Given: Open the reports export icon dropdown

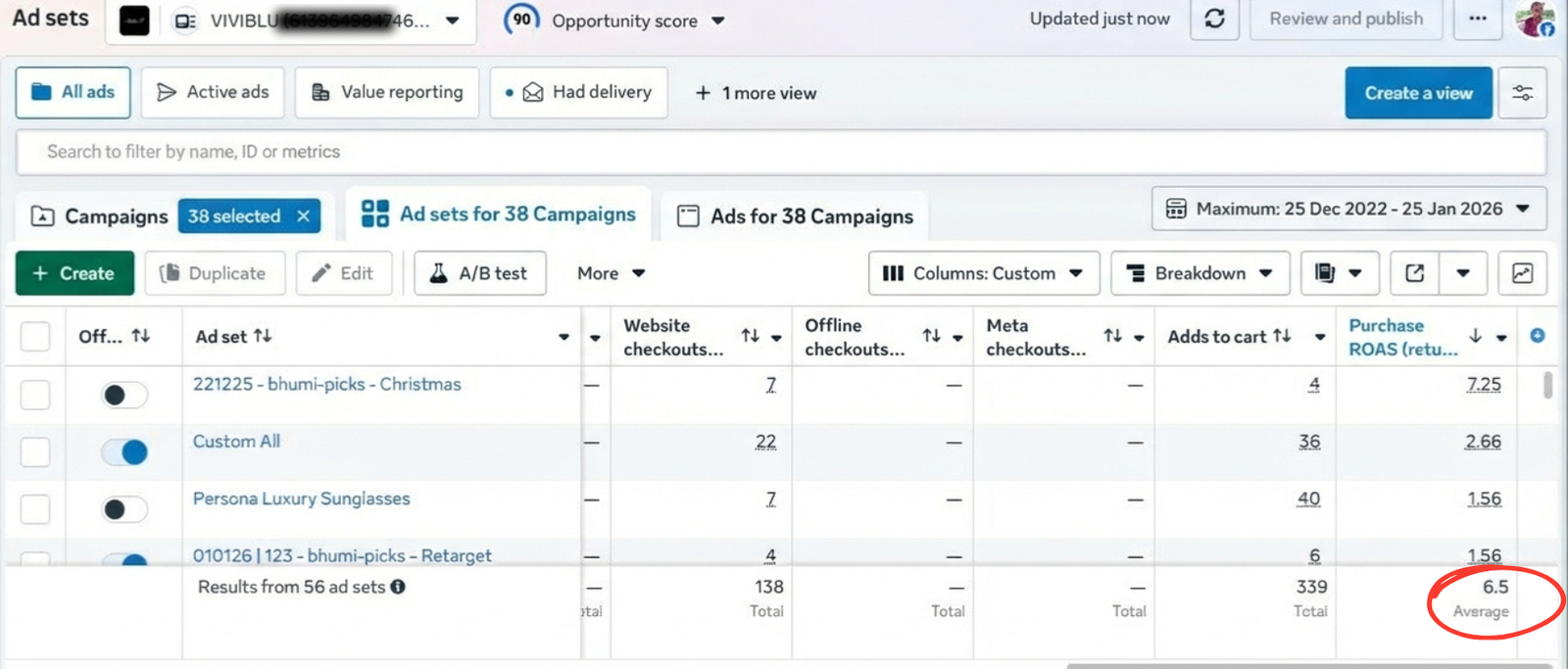Looking at the screenshot, I should 1340,273.
